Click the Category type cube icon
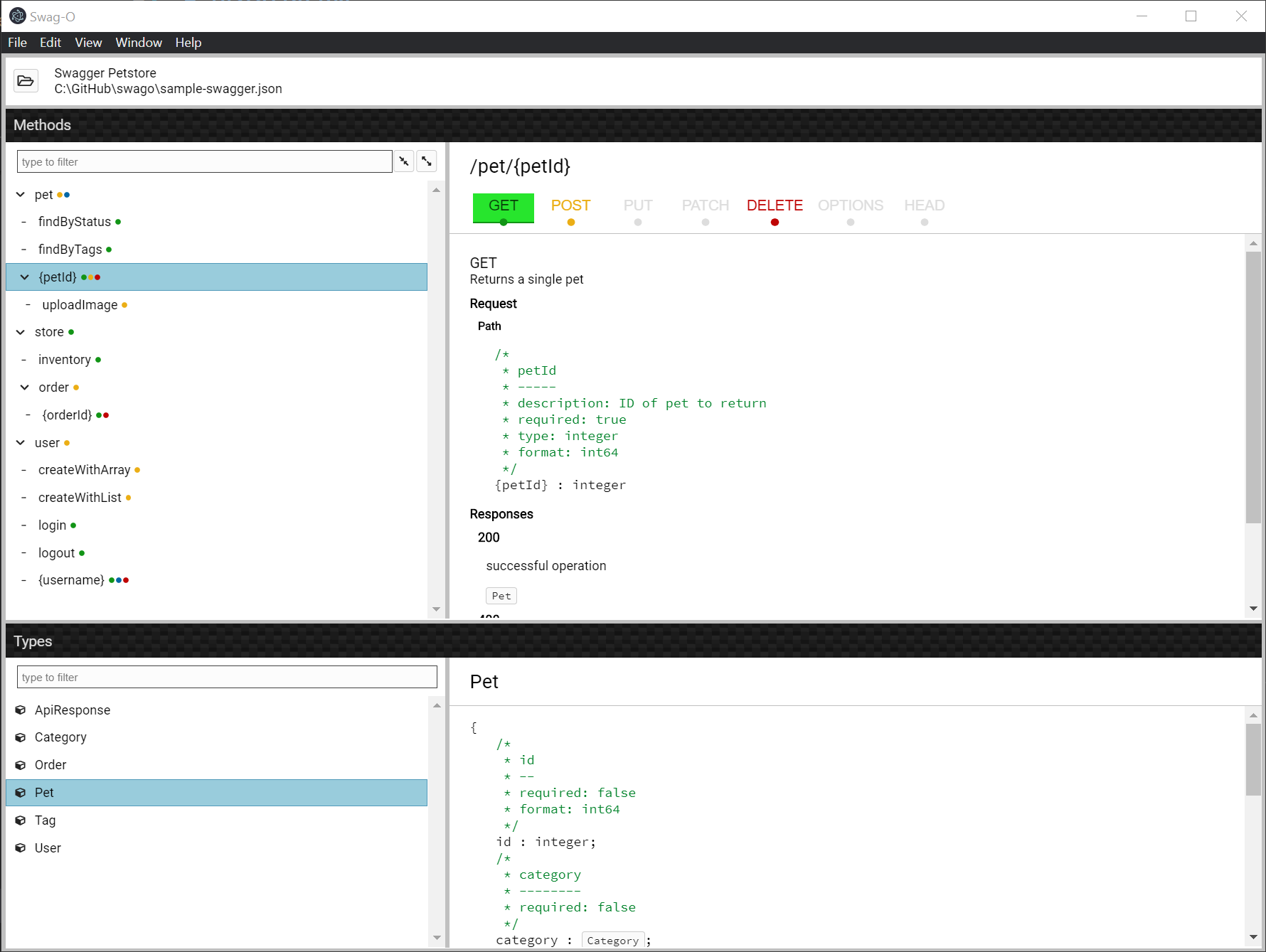 (x=21, y=737)
